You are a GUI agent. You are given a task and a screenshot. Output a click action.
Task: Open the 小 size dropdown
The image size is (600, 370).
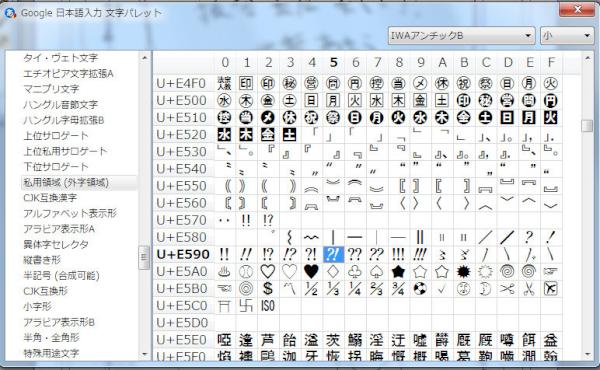coord(567,36)
